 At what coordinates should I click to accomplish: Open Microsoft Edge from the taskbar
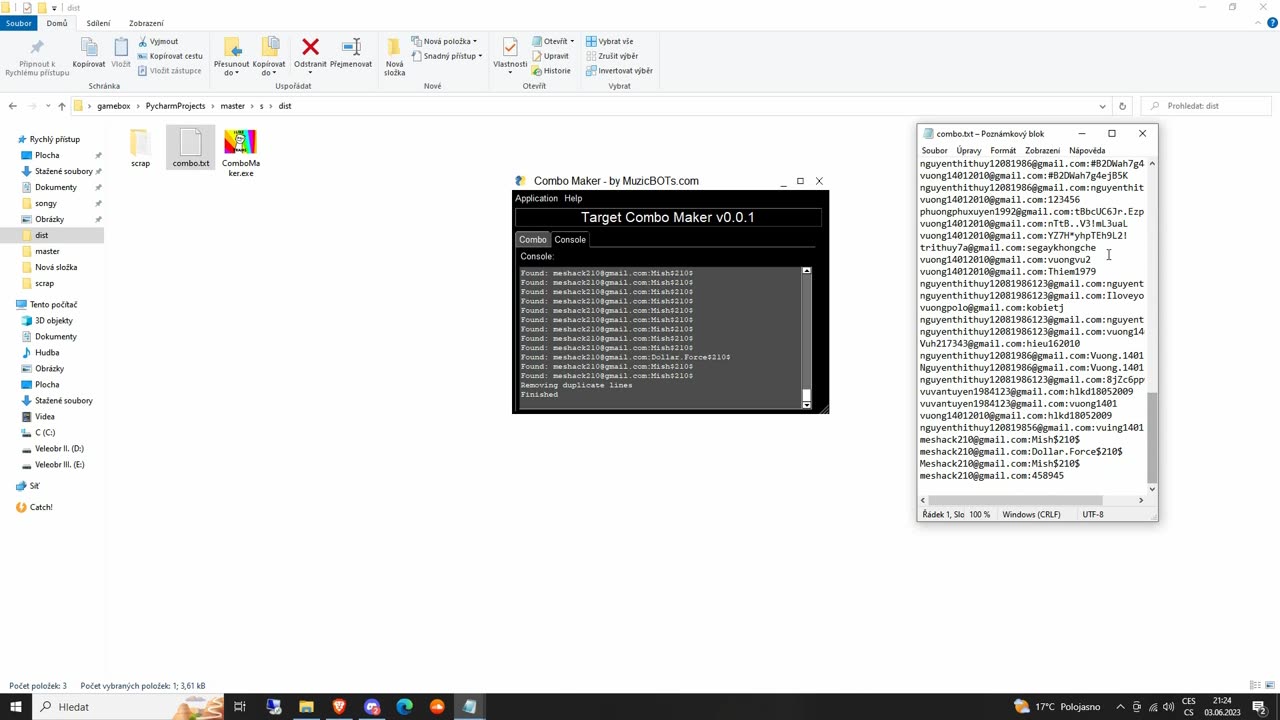click(404, 707)
